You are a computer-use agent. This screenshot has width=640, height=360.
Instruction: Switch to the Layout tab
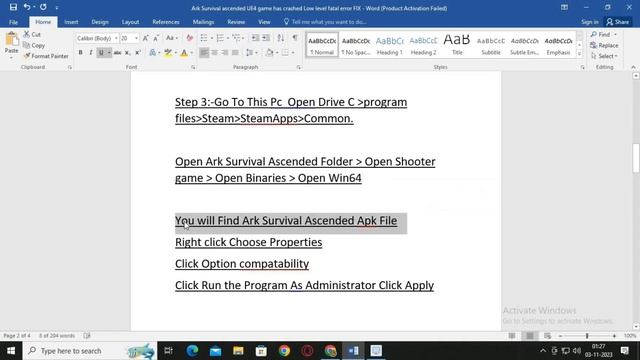click(x=130, y=22)
